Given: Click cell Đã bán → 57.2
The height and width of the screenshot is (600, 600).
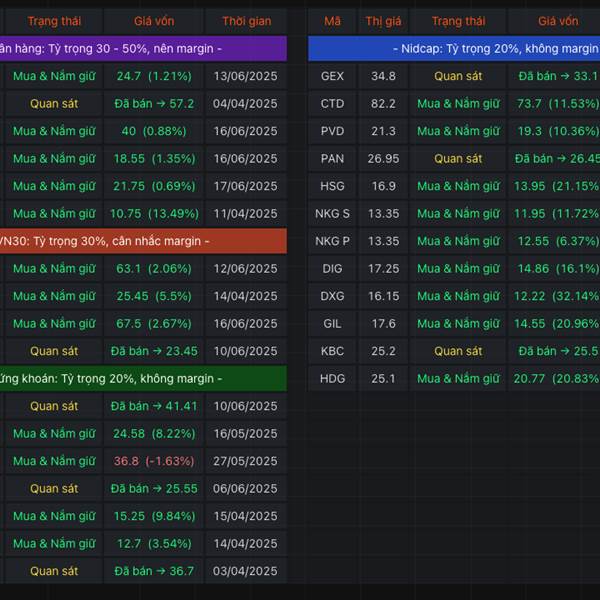Looking at the screenshot, I should coord(154,104).
